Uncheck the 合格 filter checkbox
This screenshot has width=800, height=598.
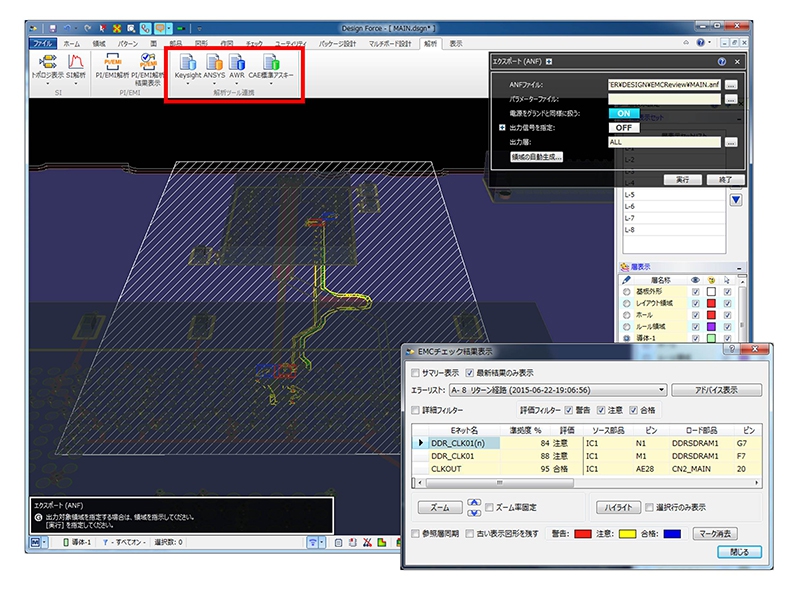(633, 410)
